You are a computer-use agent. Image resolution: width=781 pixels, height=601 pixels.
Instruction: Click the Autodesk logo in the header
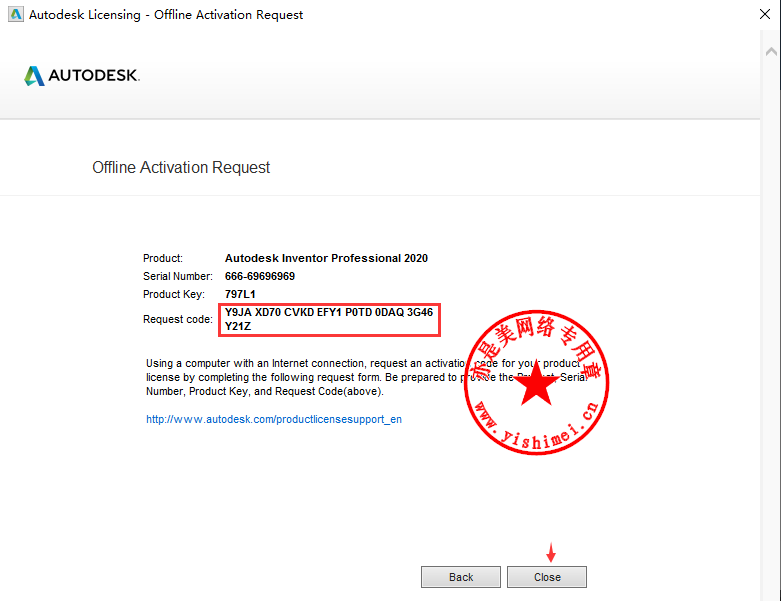coord(82,76)
